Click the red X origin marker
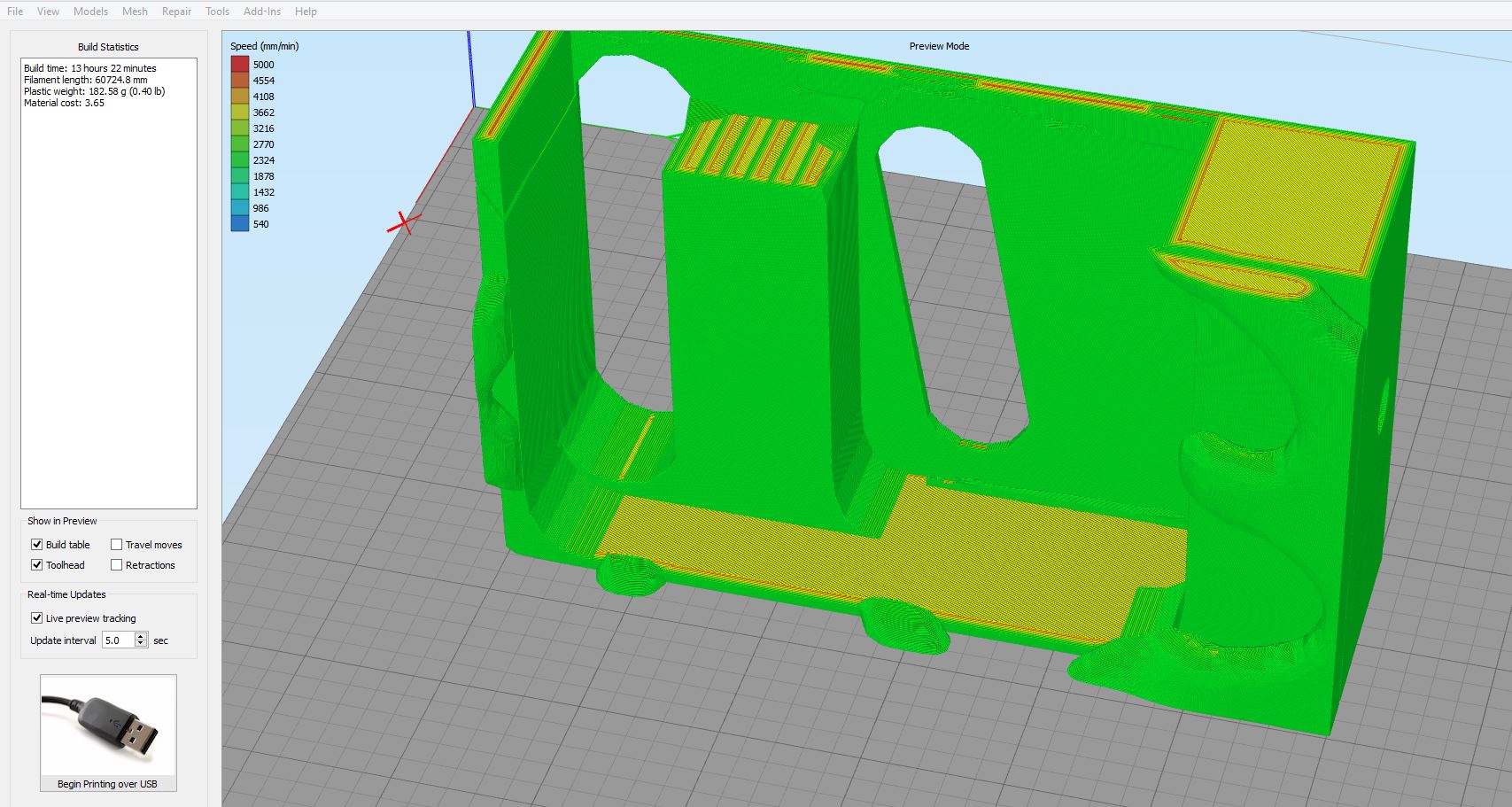The width and height of the screenshot is (1512, 807). click(x=403, y=222)
